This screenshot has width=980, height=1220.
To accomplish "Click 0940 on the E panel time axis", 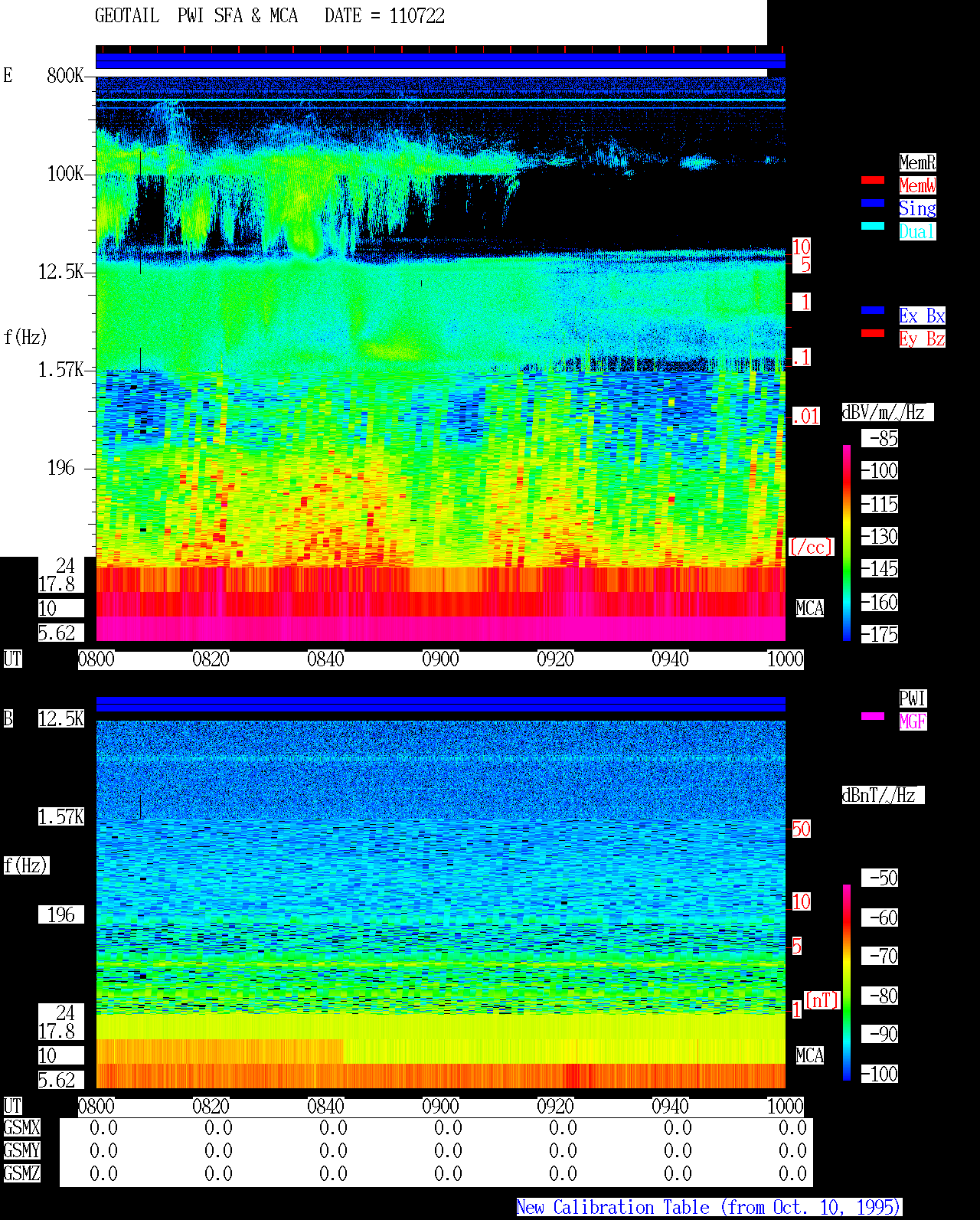I will [670, 659].
